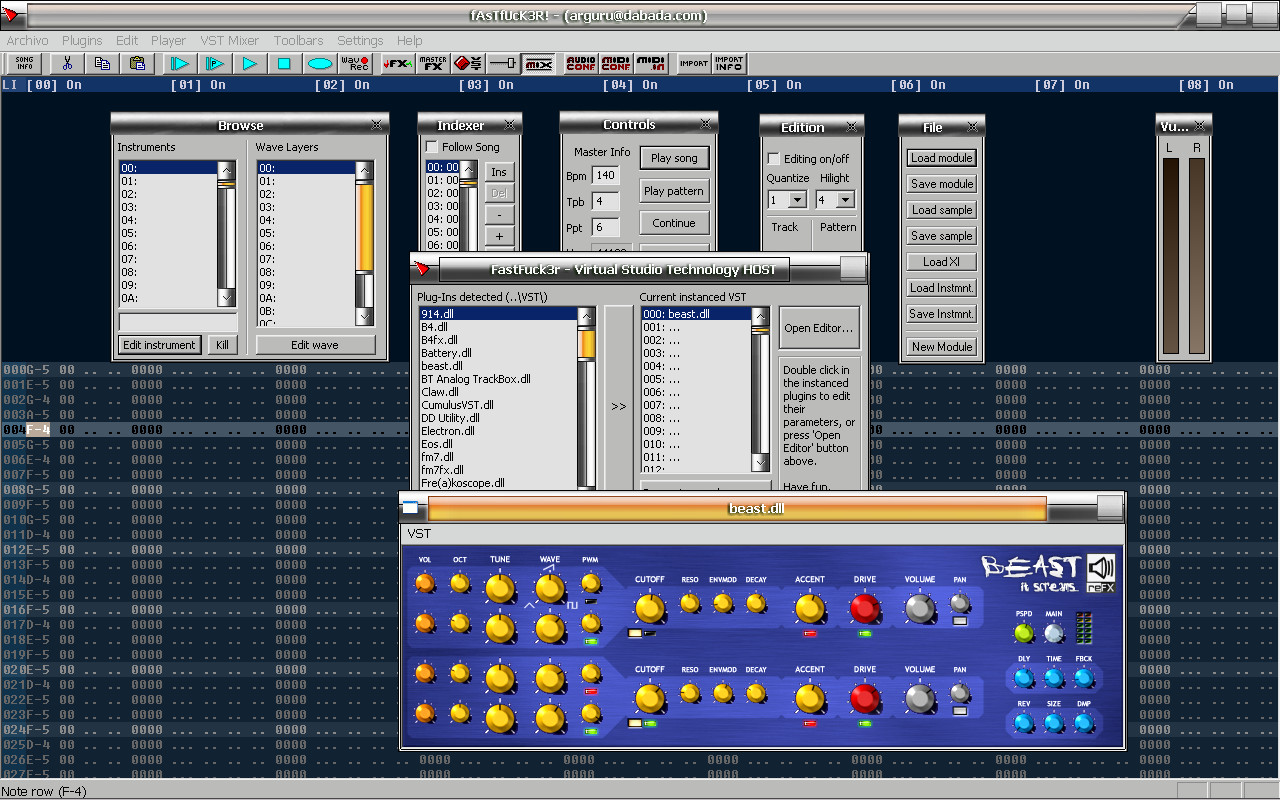Start Wav Rec recording
This screenshot has height=800, width=1280.
click(x=355, y=63)
